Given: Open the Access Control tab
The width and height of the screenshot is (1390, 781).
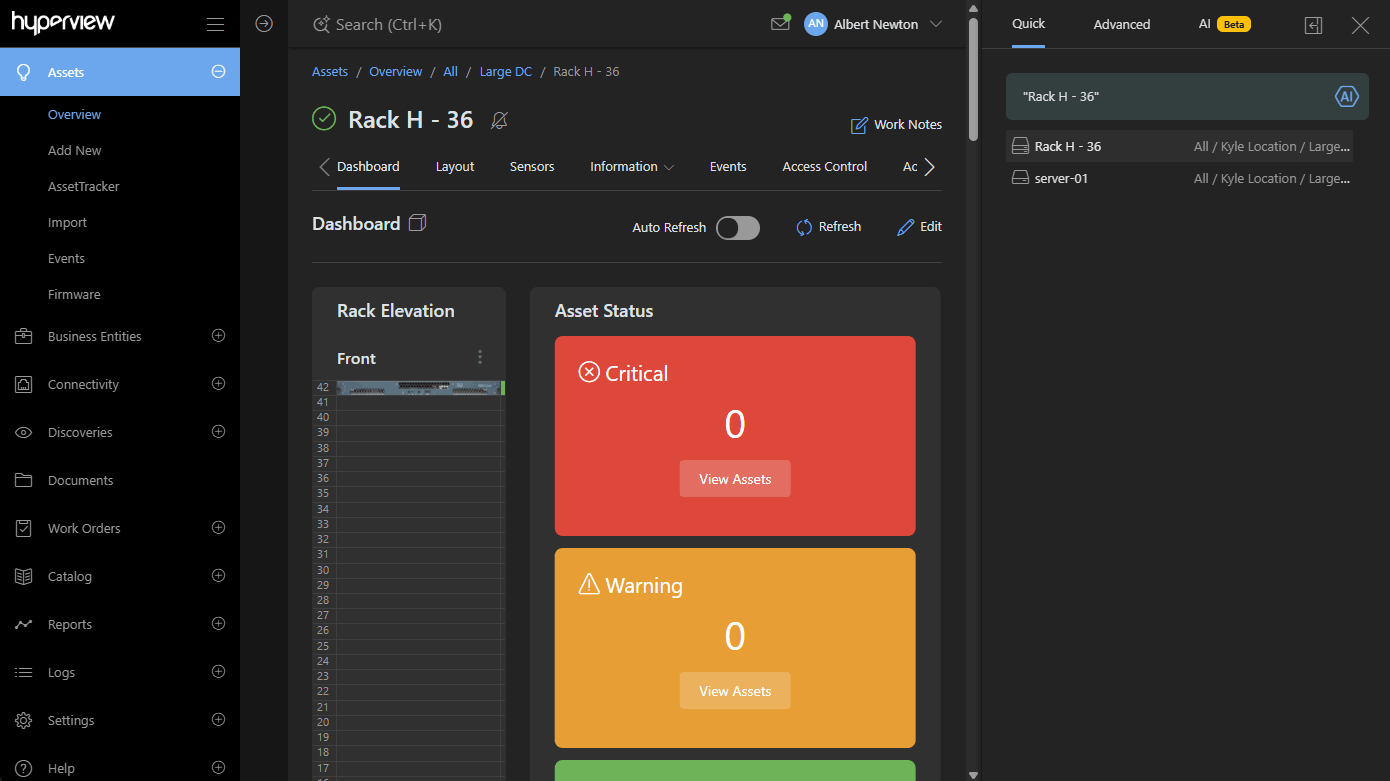Looking at the screenshot, I should pos(825,167).
